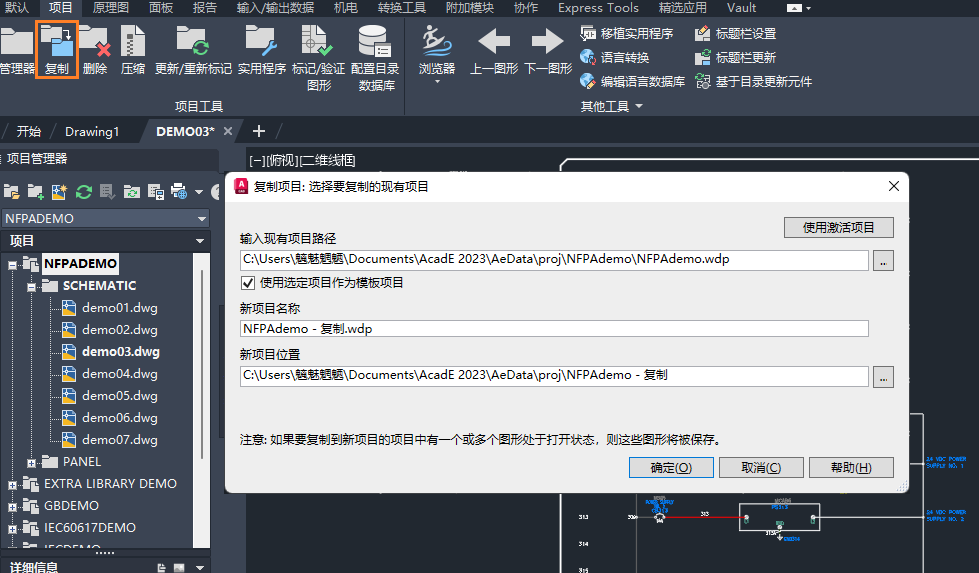Screen dimensions: 979x573
Task: Expand the GBDEMO project node
Action: [12, 507]
